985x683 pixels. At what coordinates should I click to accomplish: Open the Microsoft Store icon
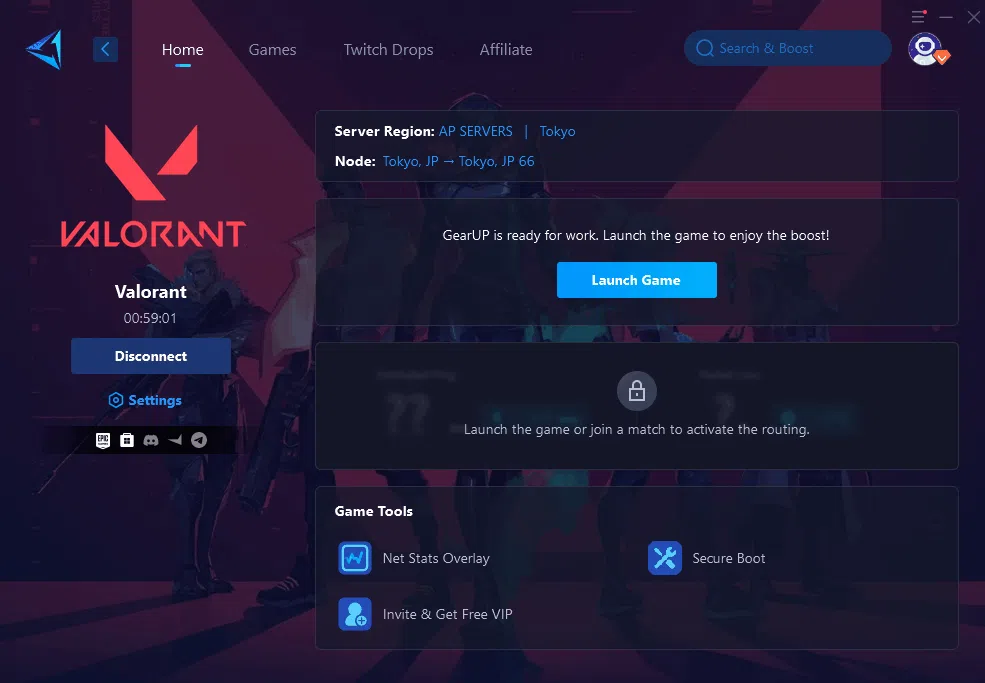127,440
